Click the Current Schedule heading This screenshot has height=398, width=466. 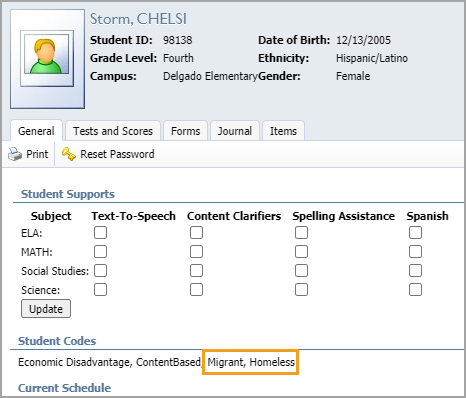coord(64,388)
